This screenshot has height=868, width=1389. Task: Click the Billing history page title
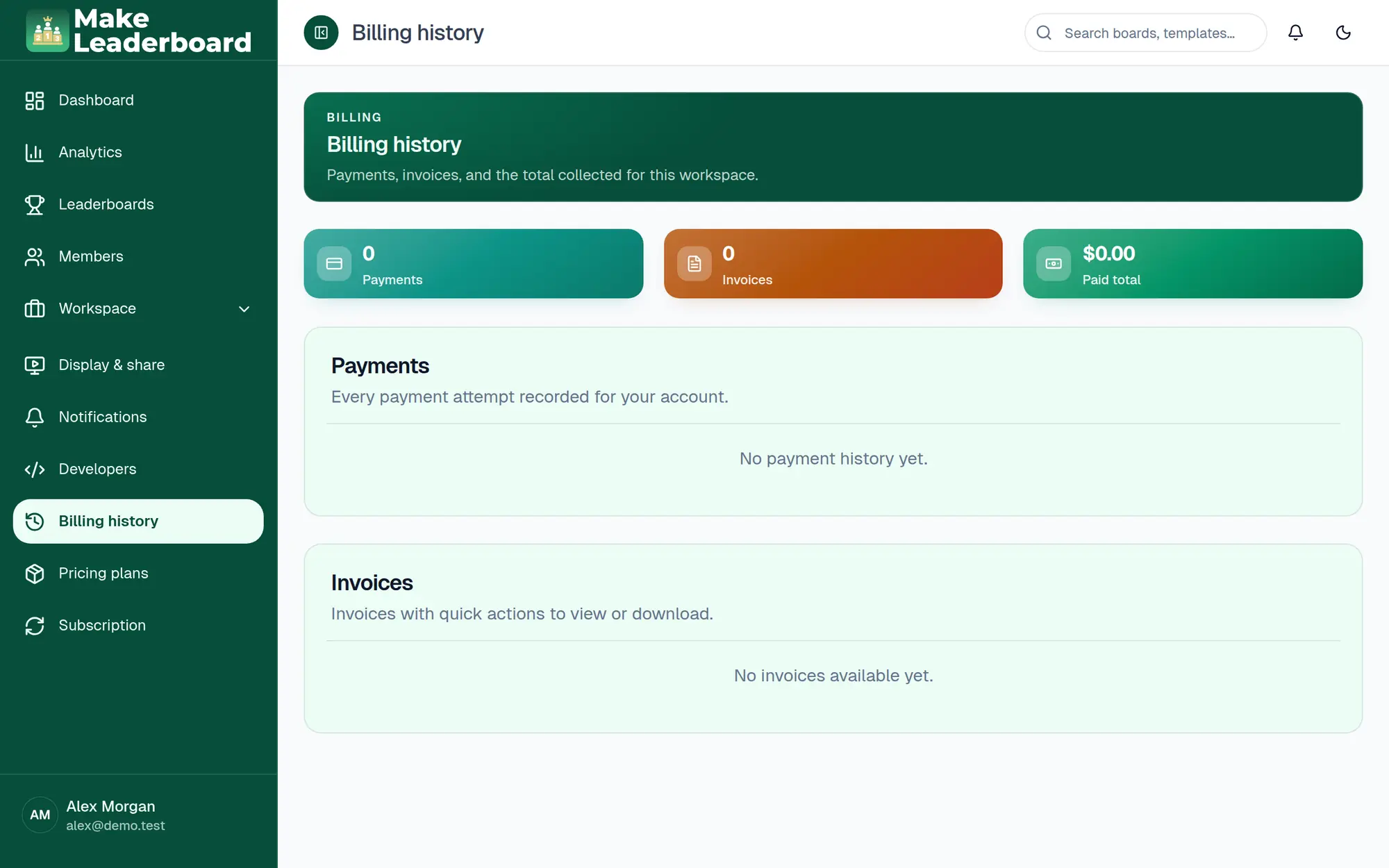click(x=417, y=33)
